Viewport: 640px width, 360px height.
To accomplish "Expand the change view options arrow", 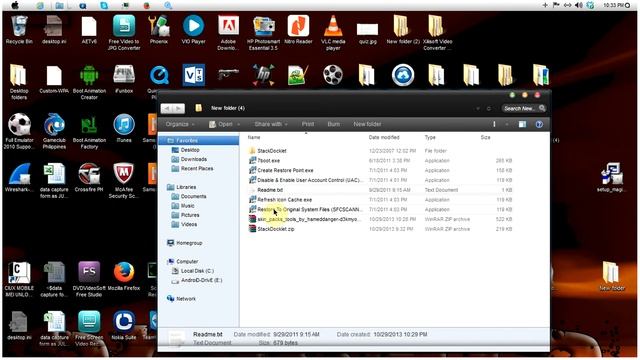I will [x=507, y=124].
